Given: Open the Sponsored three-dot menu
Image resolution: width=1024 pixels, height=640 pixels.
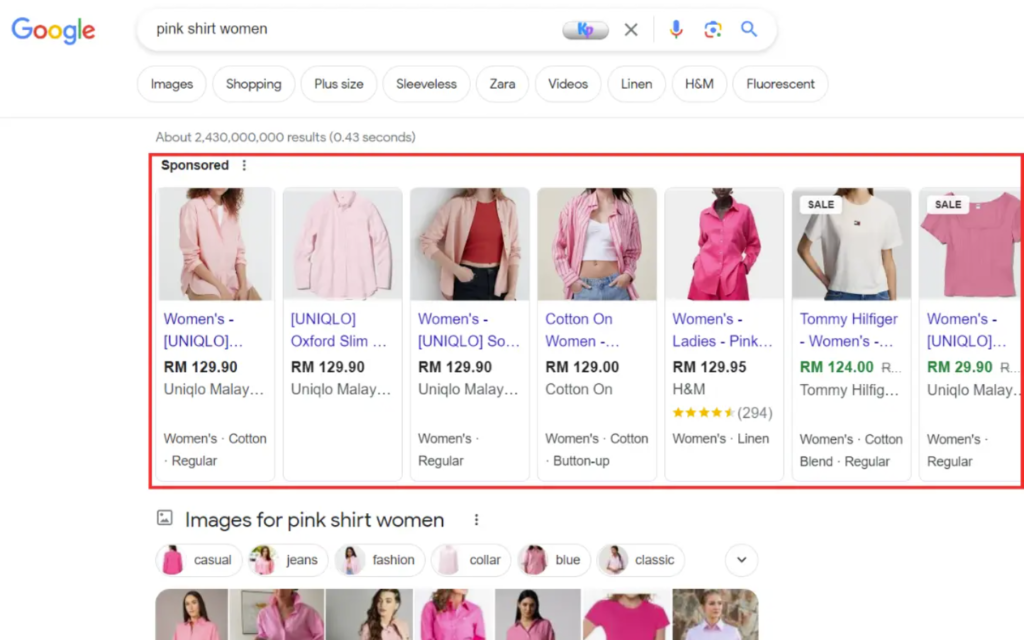Looking at the screenshot, I should coord(244,165).
